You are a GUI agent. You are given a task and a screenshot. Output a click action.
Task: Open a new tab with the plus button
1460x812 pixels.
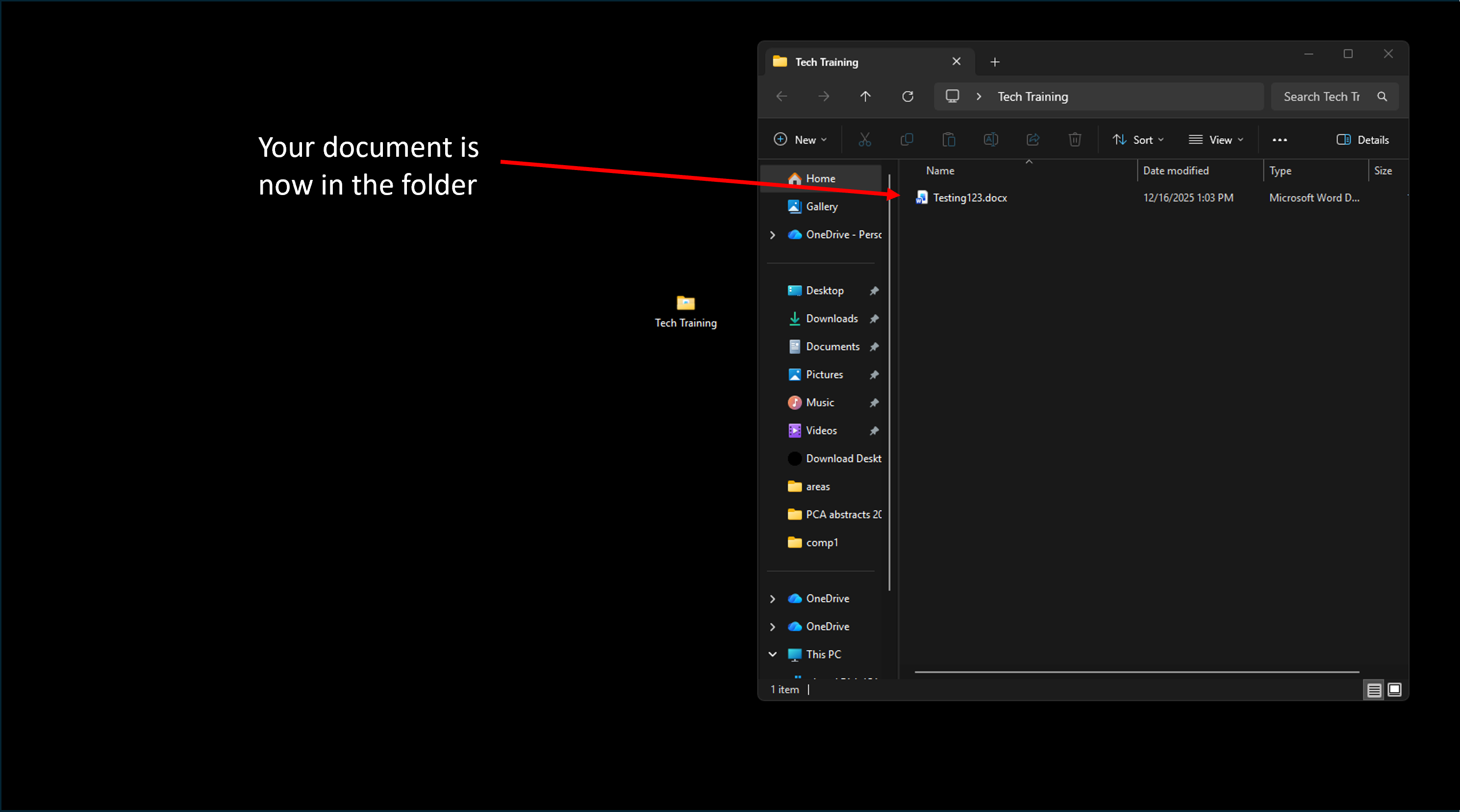[x=995, y=62]
